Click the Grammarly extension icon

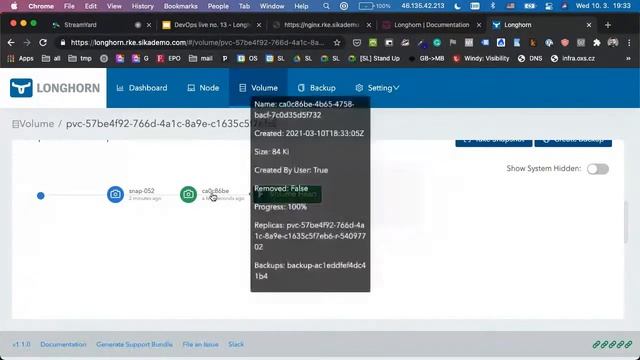click(437, 42)
